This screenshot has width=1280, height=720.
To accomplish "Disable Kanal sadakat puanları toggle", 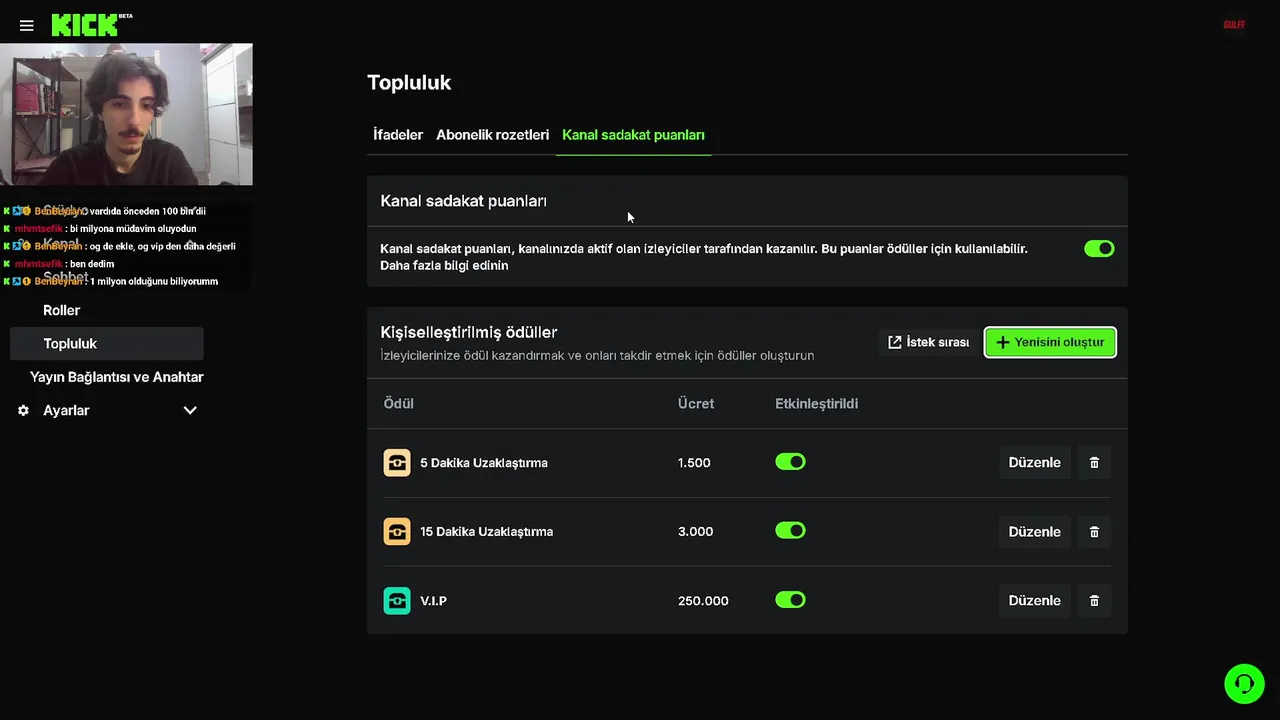I will 1099,249.
